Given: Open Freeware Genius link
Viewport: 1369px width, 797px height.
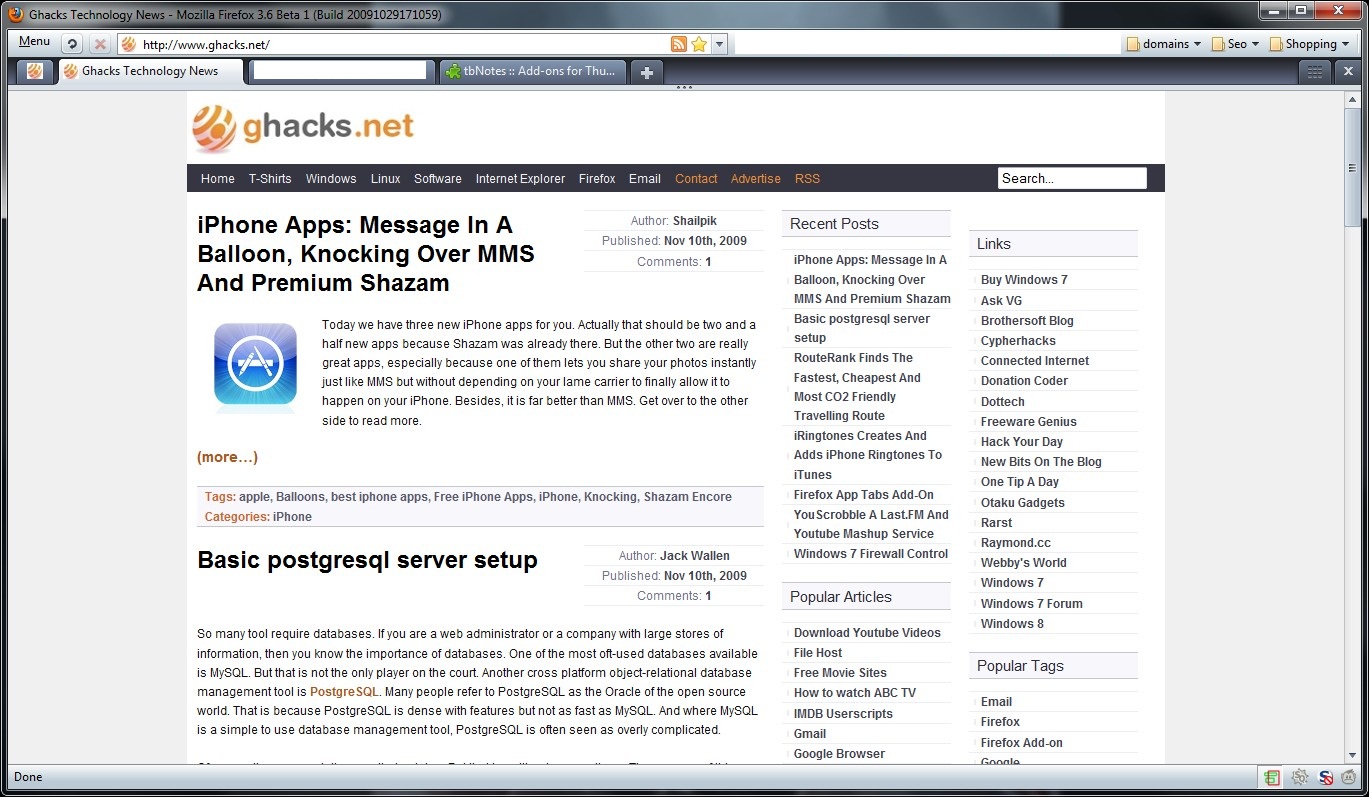Looking at the screenshot, I should click(x=1029, y=422).
